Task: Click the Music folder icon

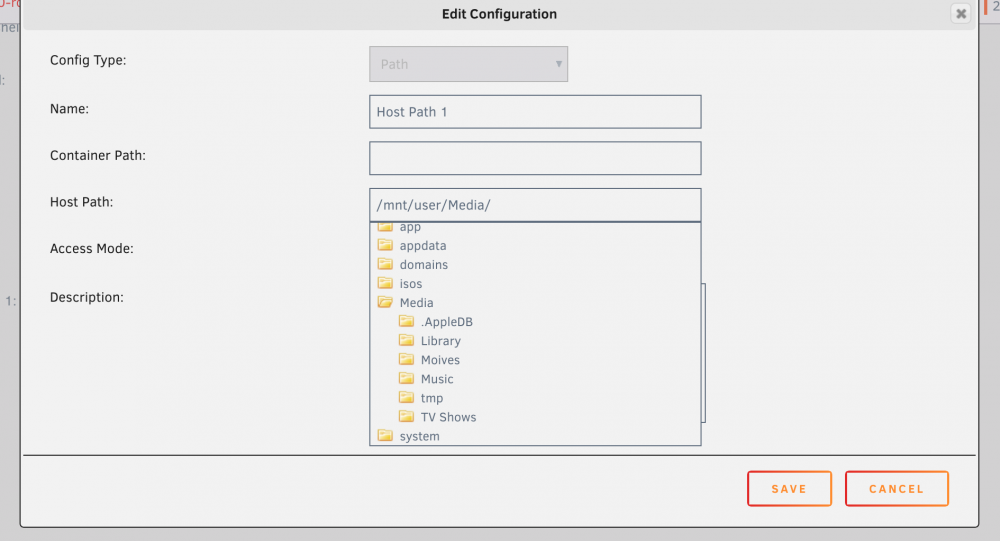Action: point(406,379)
